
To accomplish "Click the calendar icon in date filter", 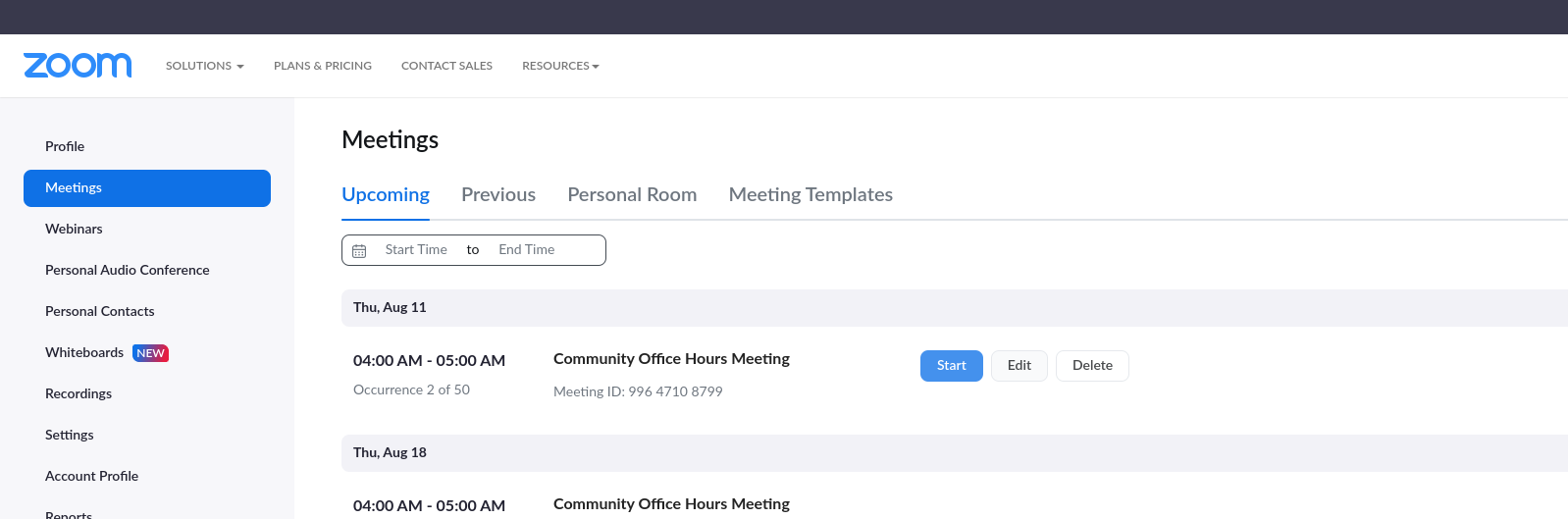I will pos(359,251).
